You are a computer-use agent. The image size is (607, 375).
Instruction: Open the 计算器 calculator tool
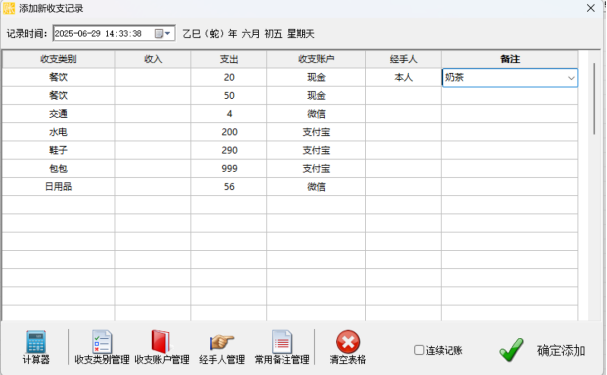pos(36,347)
